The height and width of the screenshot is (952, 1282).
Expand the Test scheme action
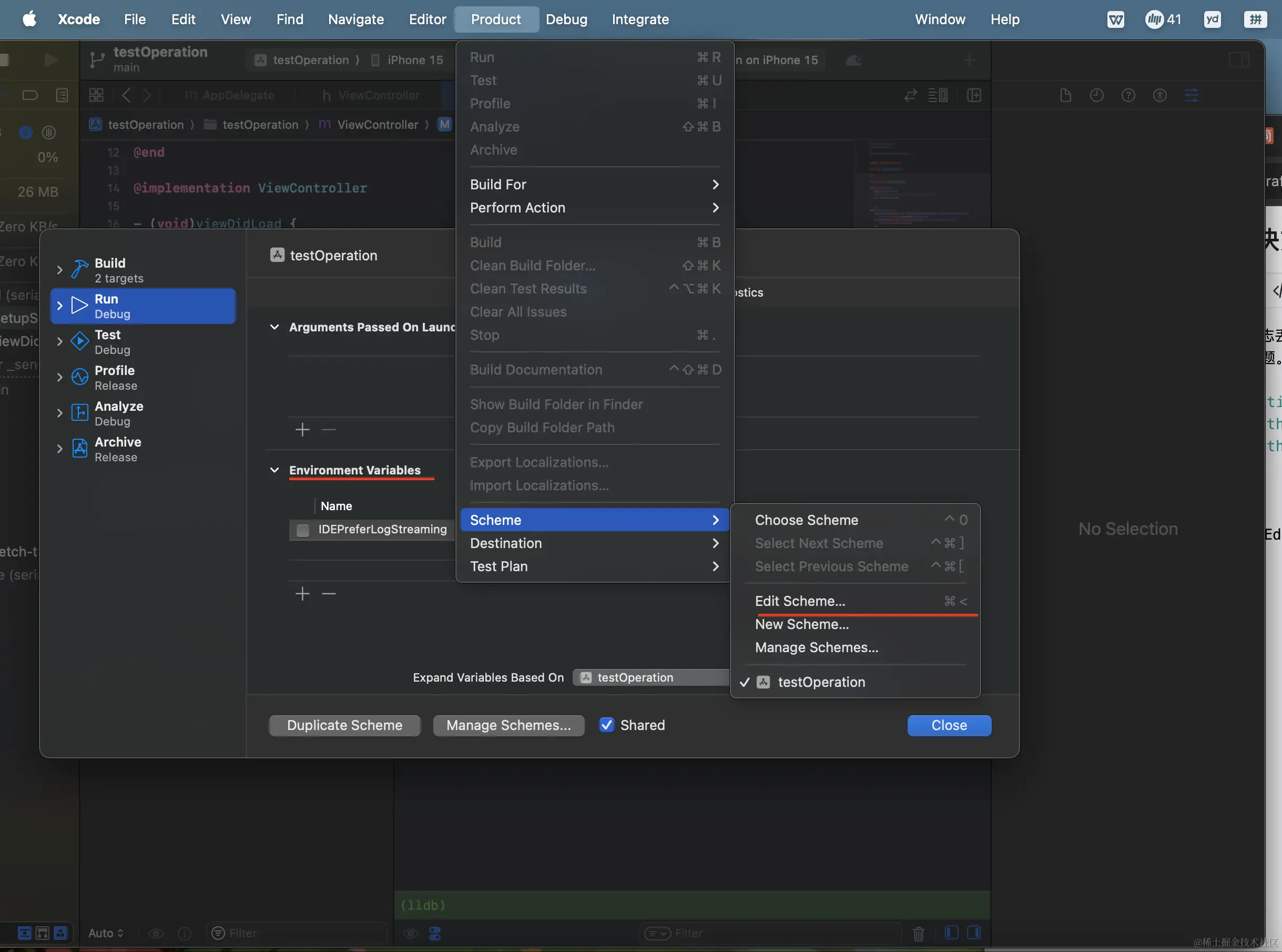(59, 341)
